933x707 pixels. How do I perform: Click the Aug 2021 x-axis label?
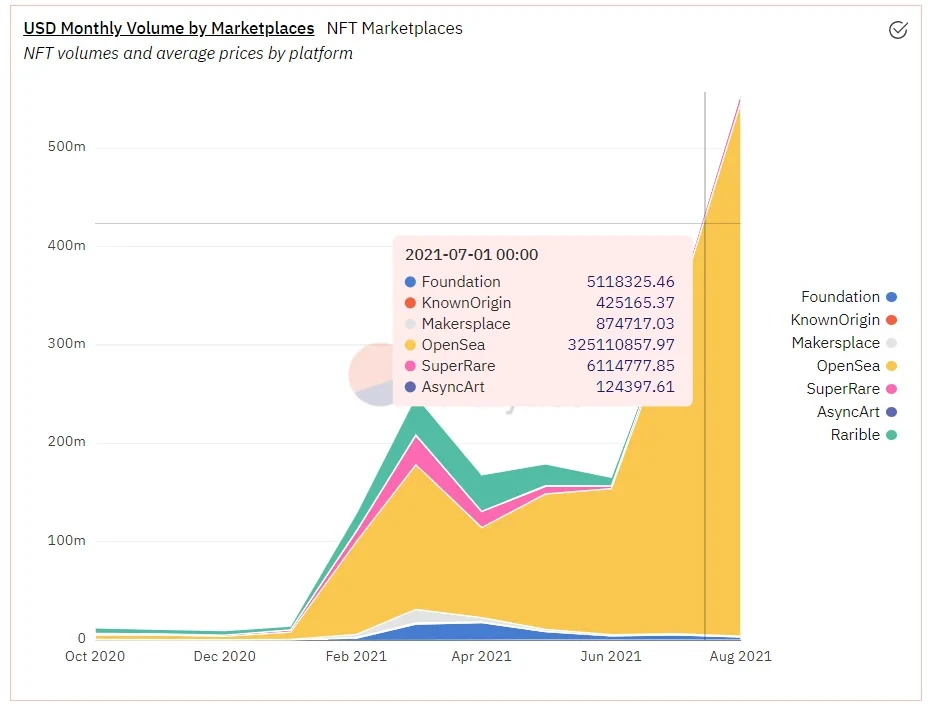[x=739, y=657]
